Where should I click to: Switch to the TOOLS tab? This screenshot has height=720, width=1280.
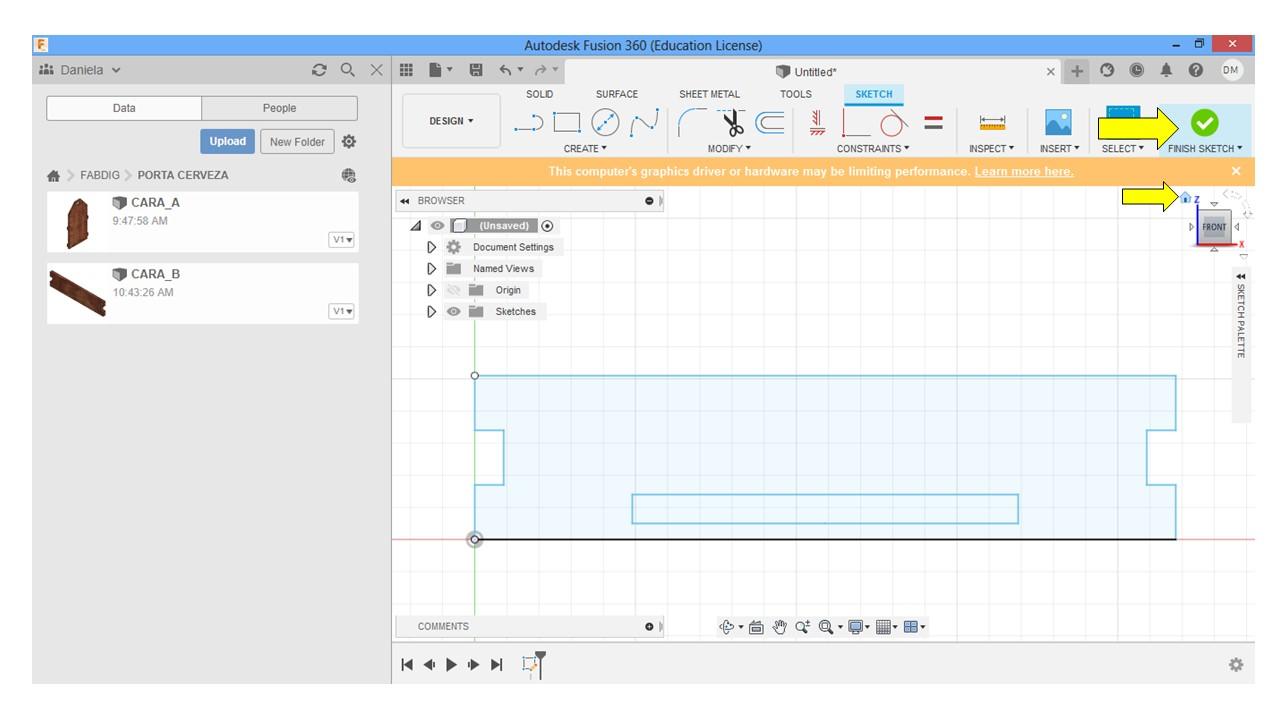(796, 94)
